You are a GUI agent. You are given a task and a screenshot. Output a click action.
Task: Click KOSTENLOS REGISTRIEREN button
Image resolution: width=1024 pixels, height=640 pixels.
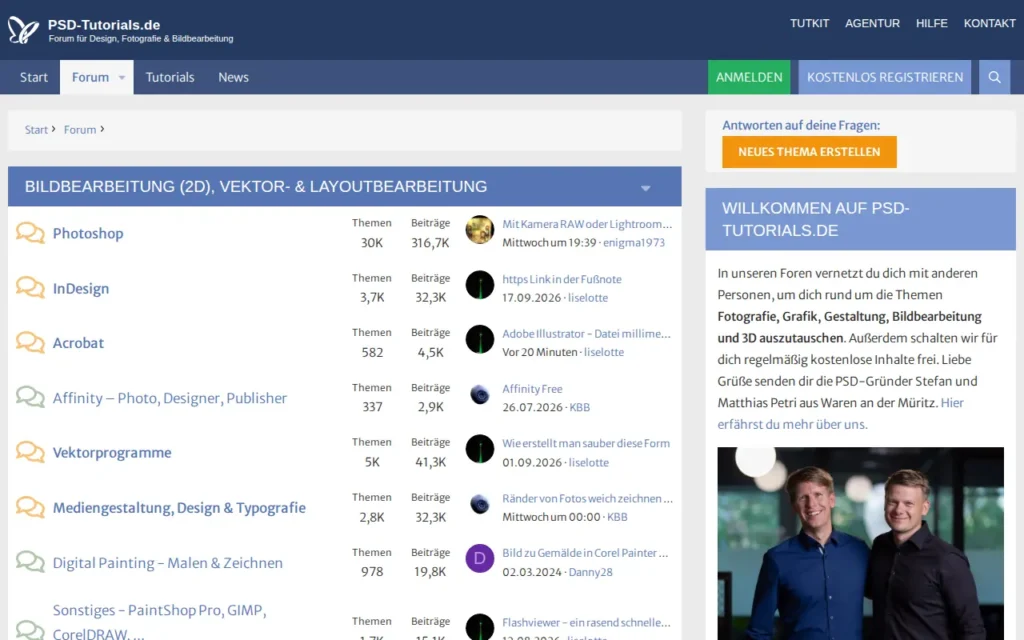884,77
